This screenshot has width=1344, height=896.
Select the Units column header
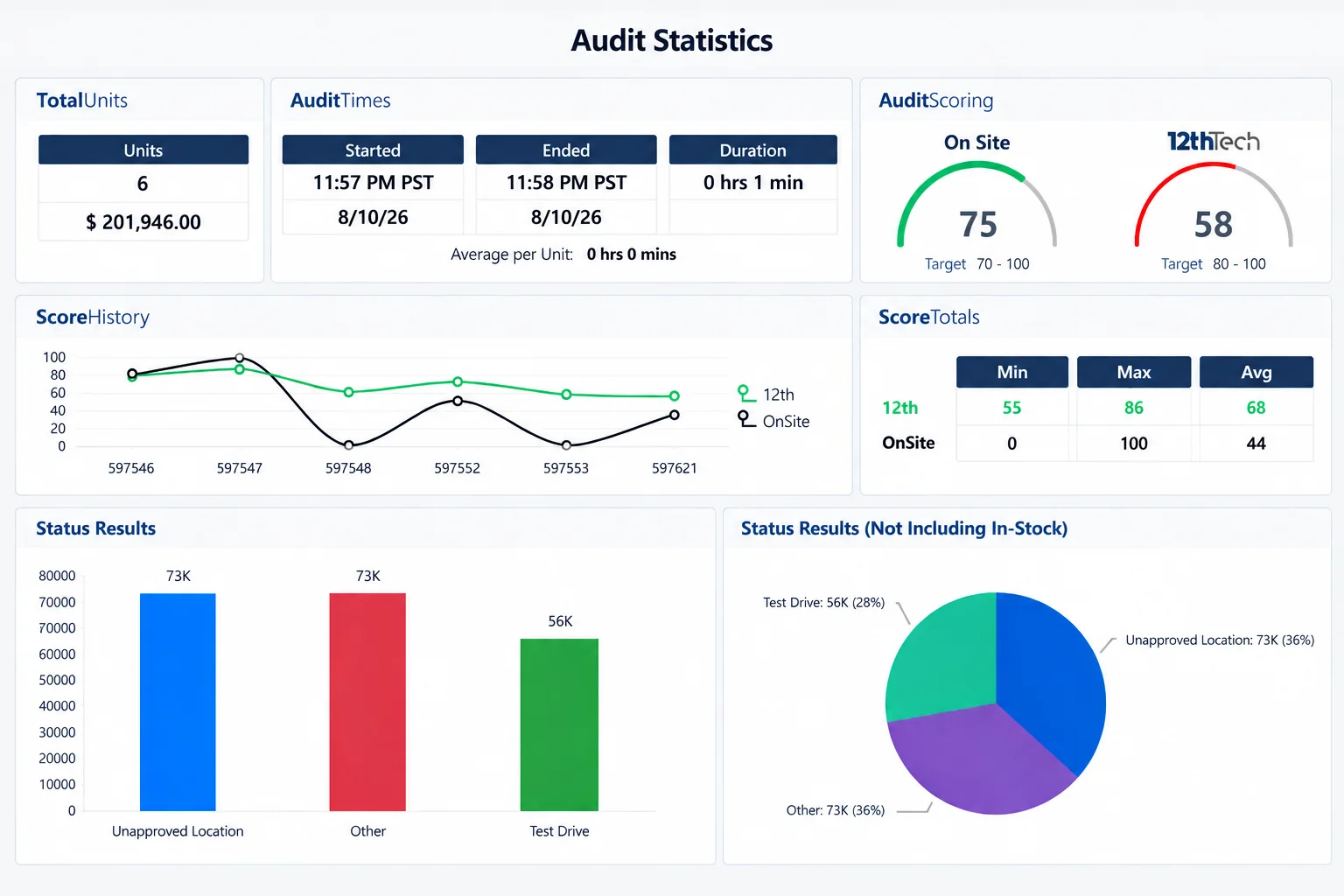coord(143,150)
